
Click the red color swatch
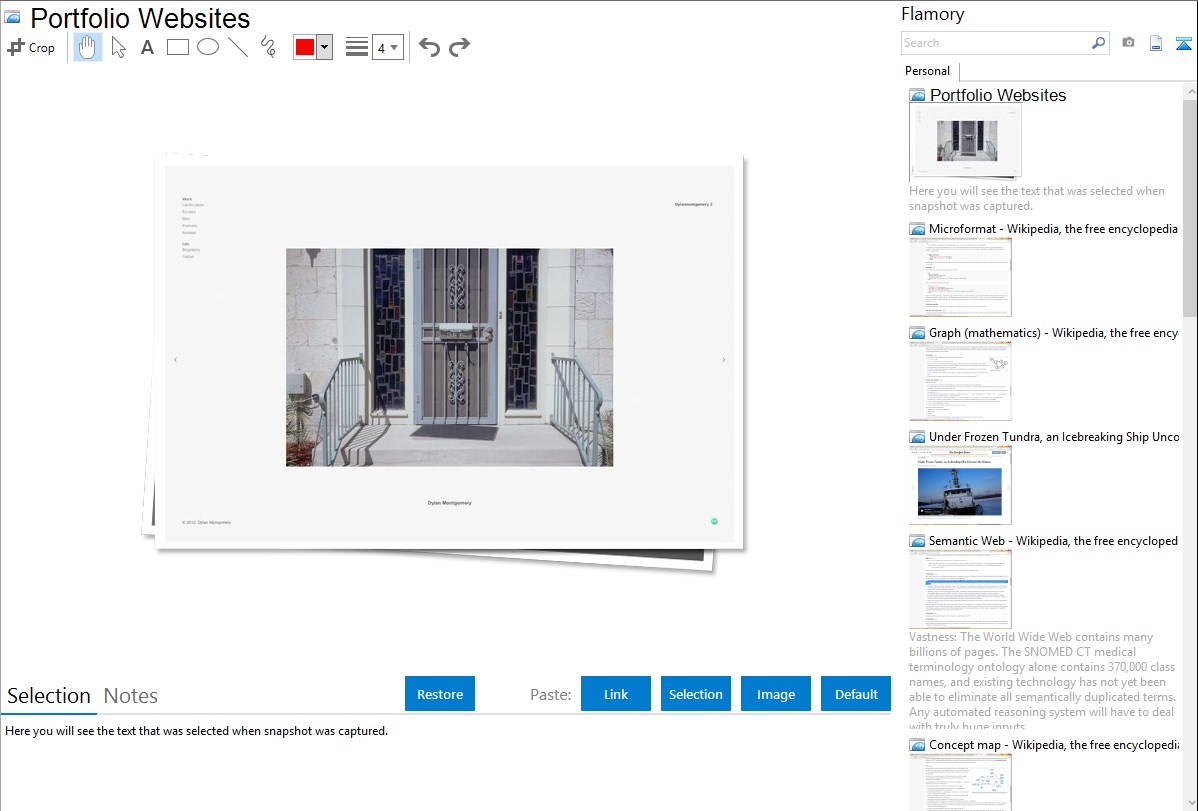(x=305, y=48)
